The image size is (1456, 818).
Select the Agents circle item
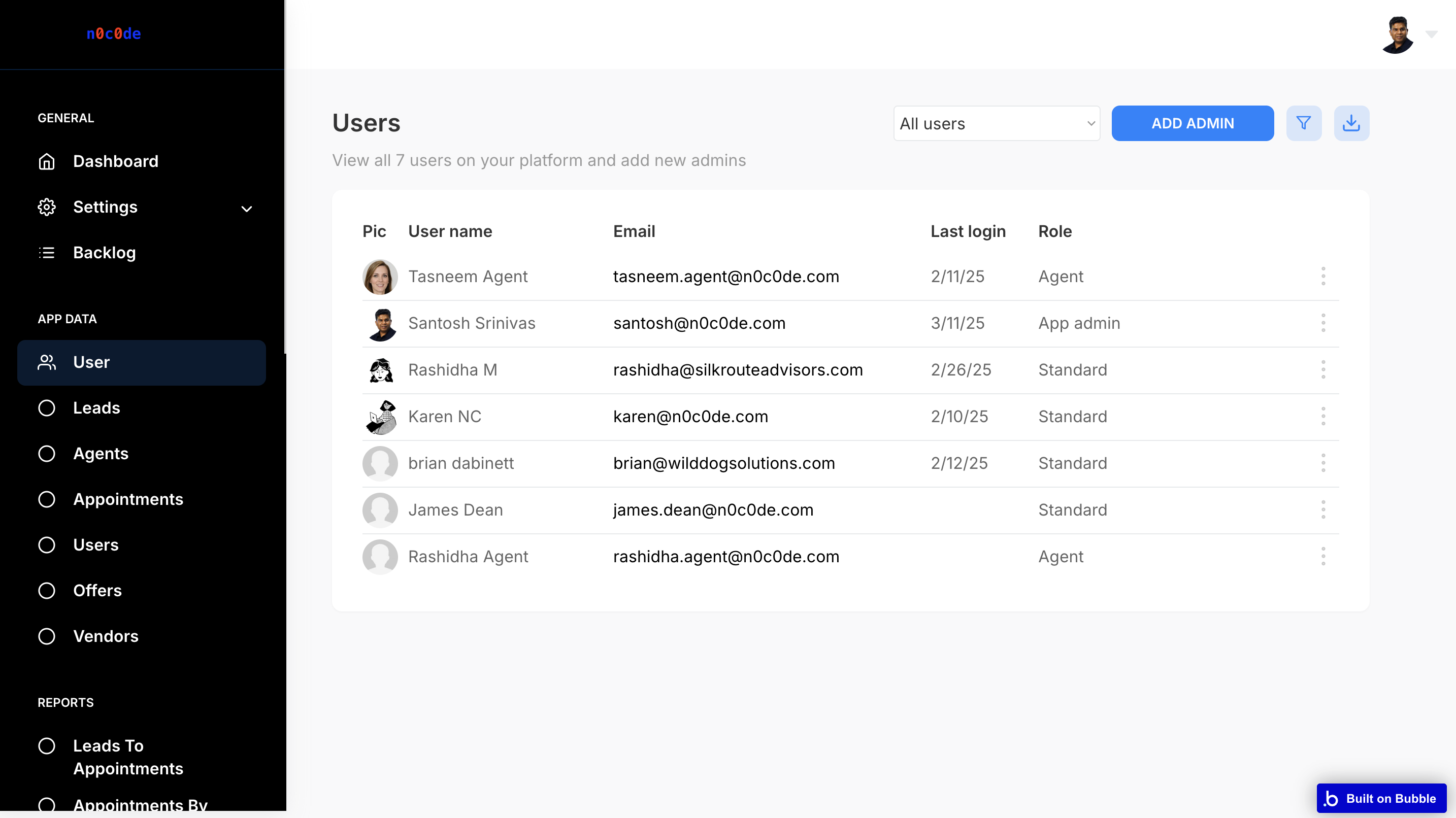pos(47,454)
